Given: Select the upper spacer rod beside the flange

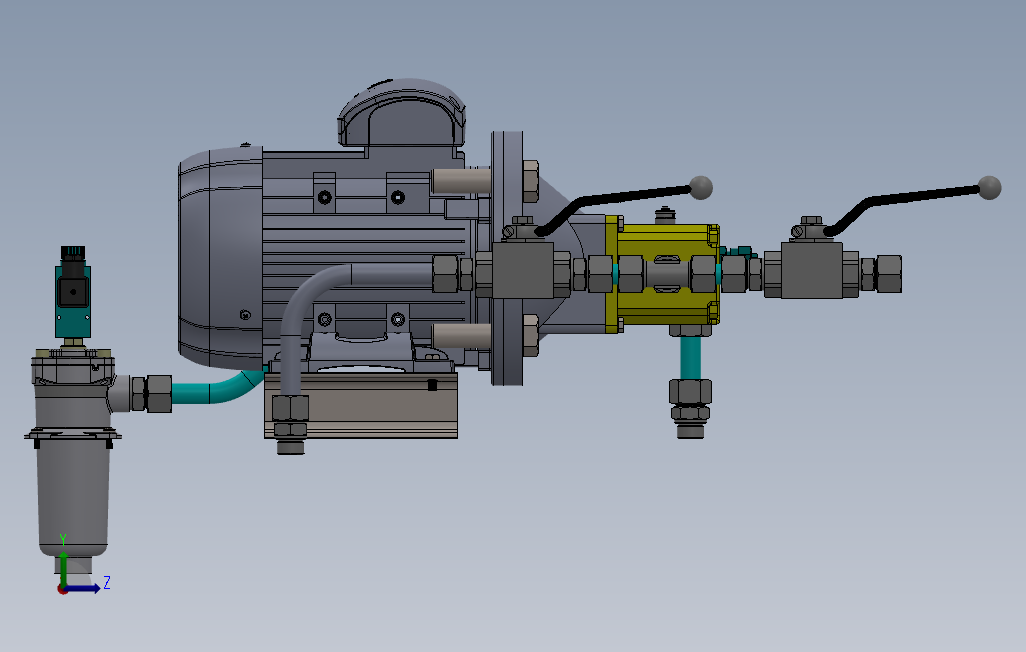Looking at the screenshot, I should (x=461, y=181).
